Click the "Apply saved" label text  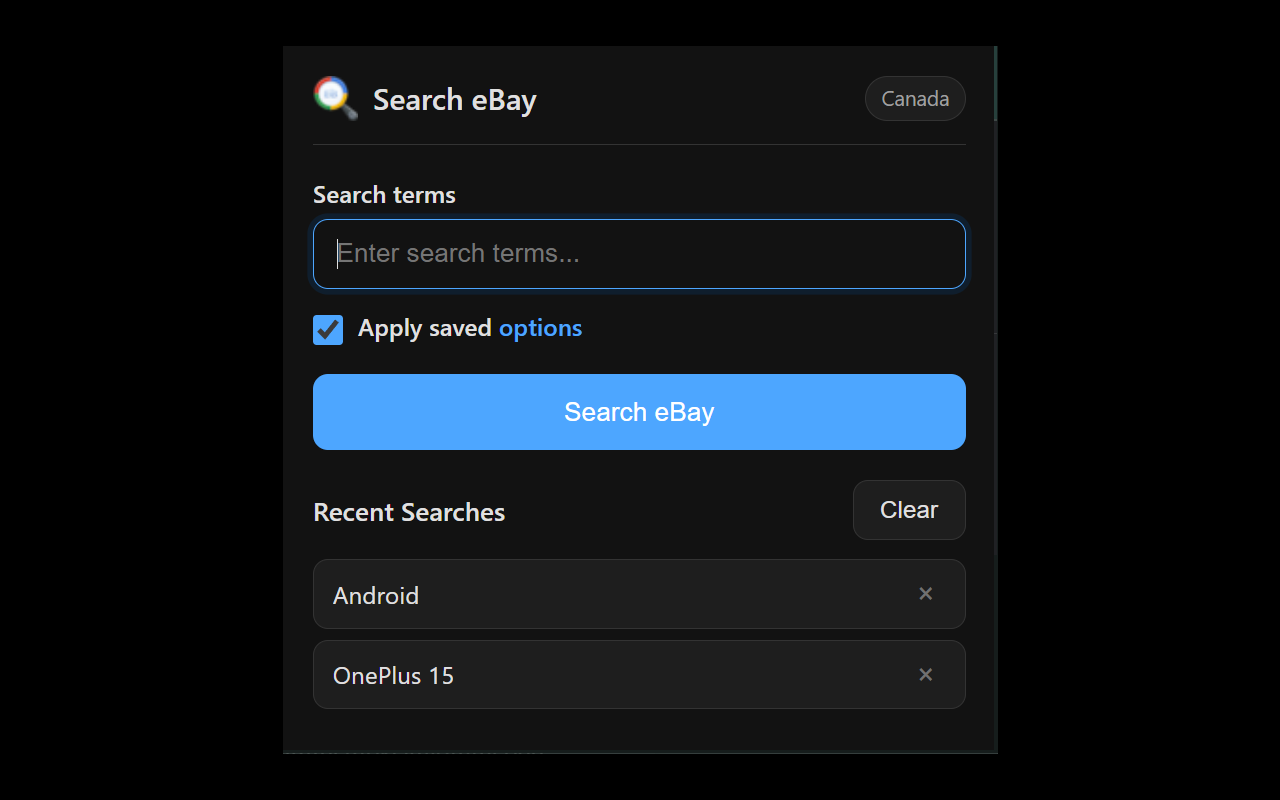pyautogui.click(x=424, y=328)
